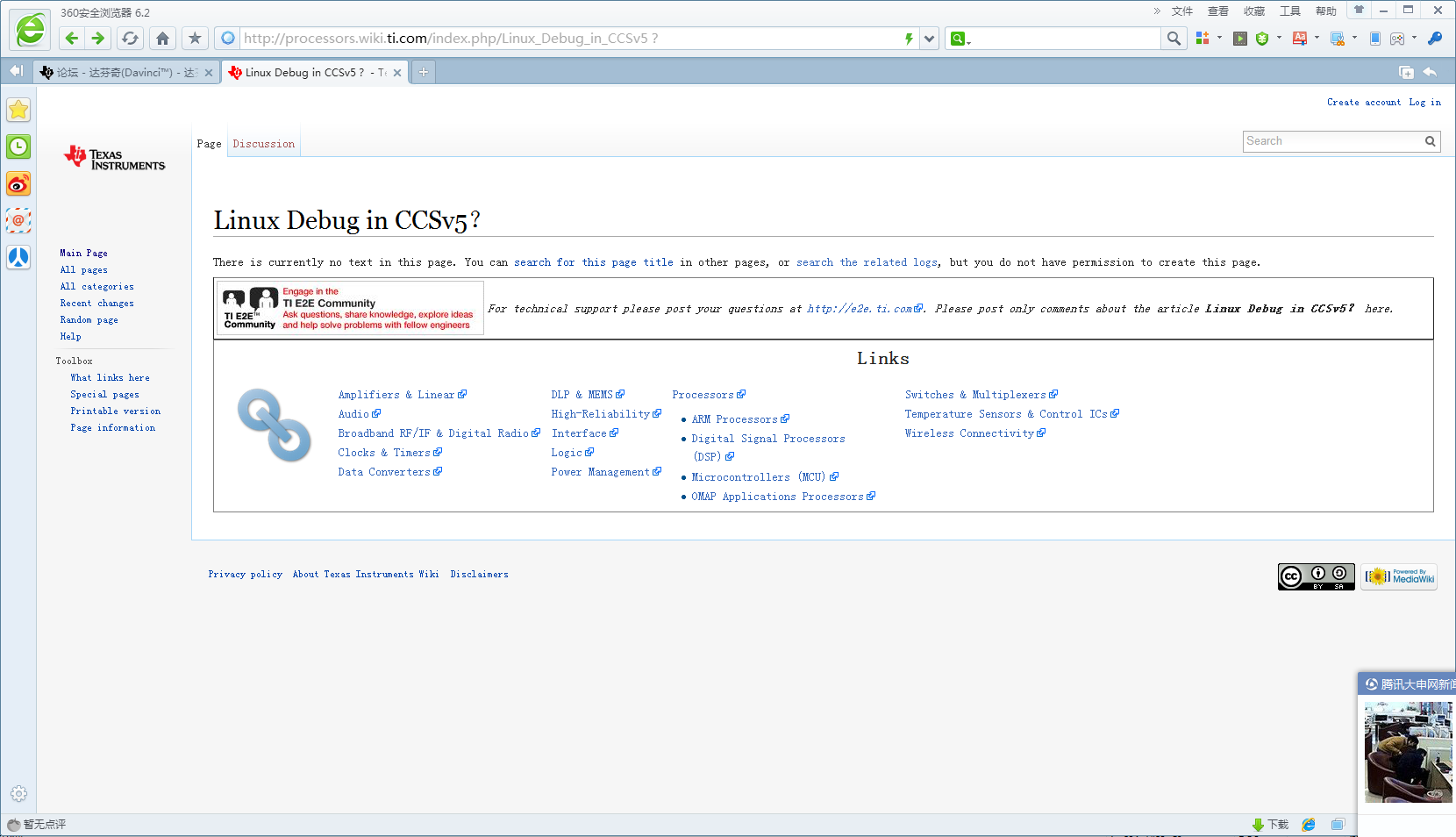
Task: Open the search engine selector dropdown
Action: click(x=960, y=39)
